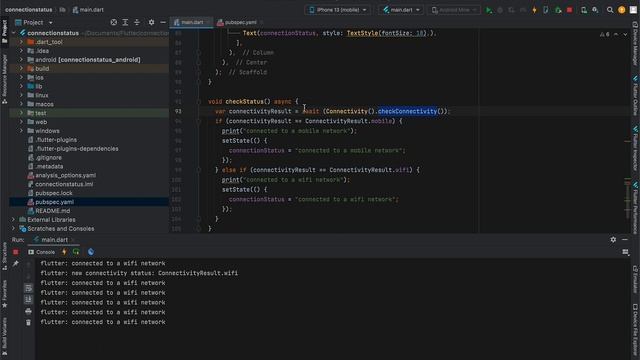Toggle the Structure side tool window tab

(x=4, y=256)
